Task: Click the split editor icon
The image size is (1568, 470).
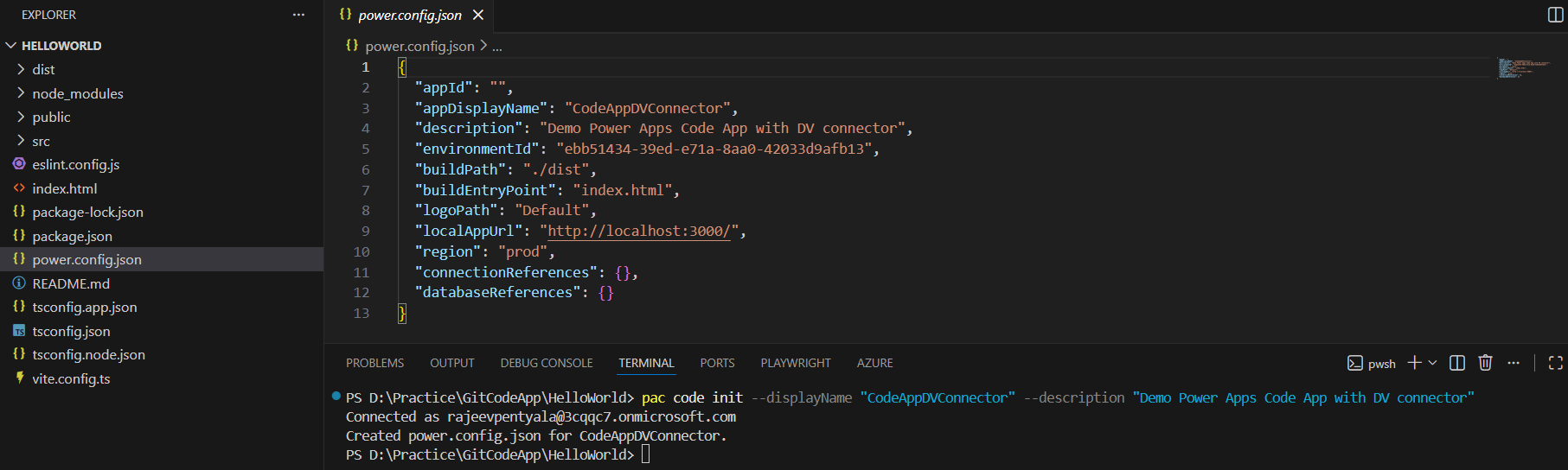Action: [1555, 15]
